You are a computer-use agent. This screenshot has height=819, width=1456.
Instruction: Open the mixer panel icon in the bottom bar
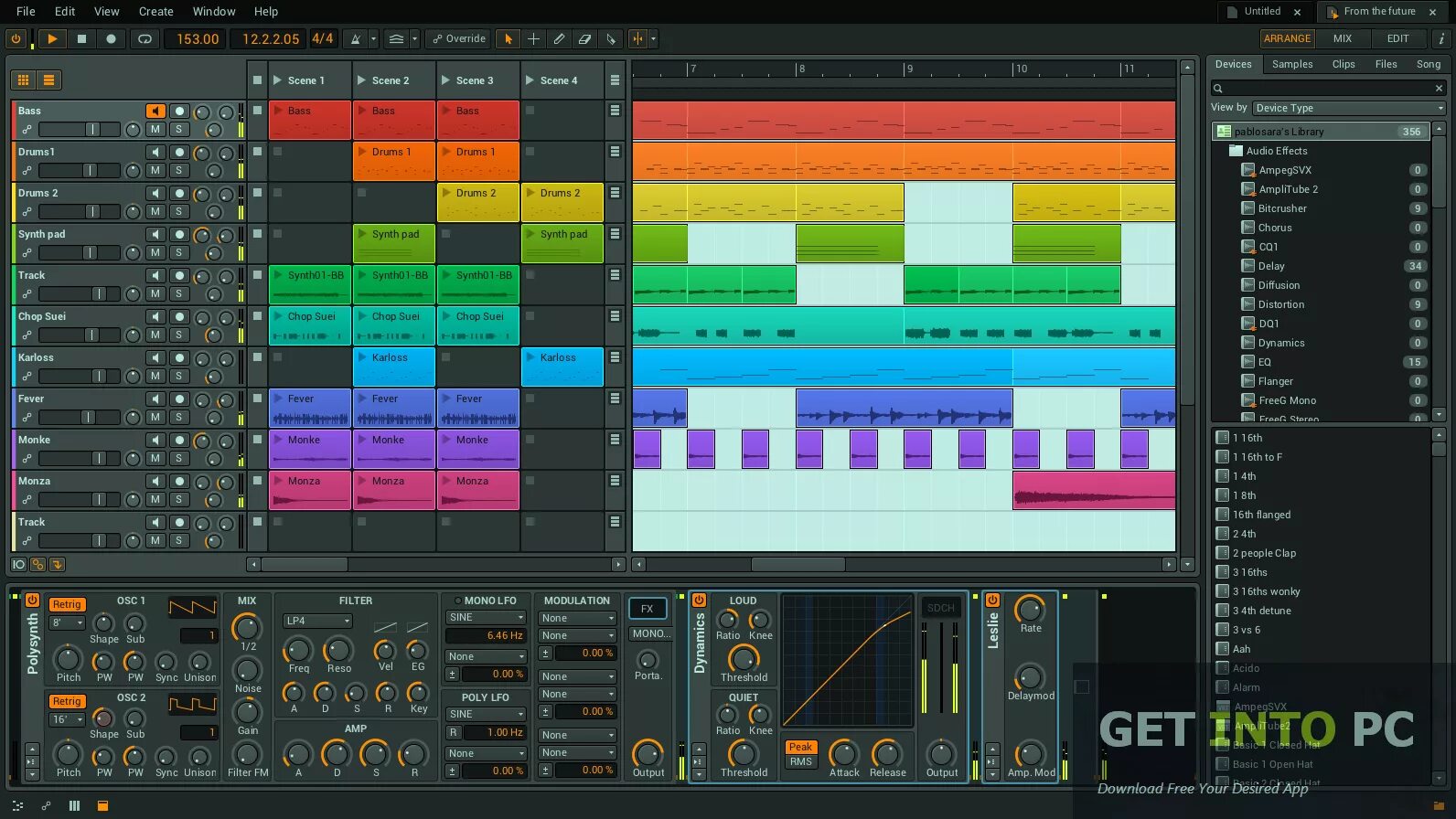point(74,805)
